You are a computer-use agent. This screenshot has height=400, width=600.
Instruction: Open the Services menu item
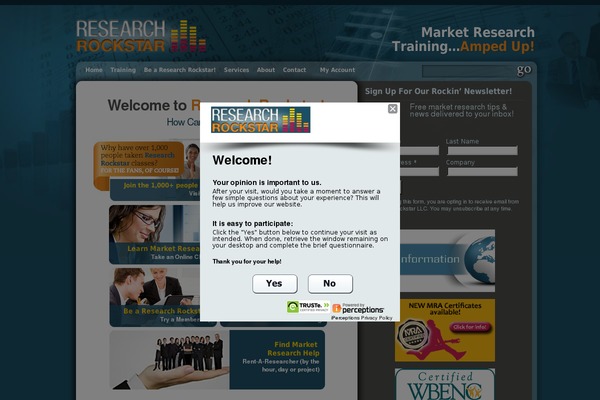[236, 70]
